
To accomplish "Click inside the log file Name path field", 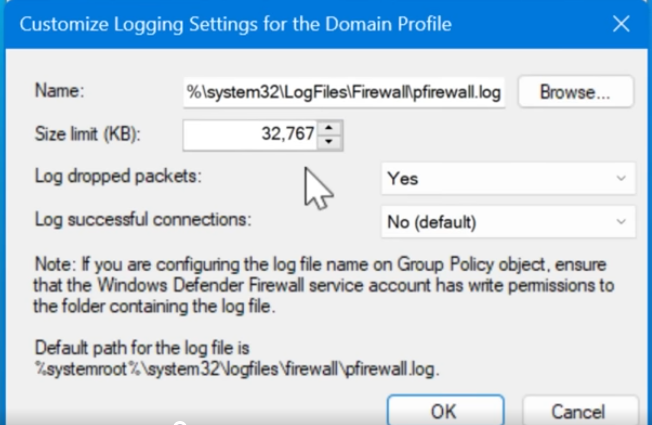I will pyautogui.click(x=345, y=92).
